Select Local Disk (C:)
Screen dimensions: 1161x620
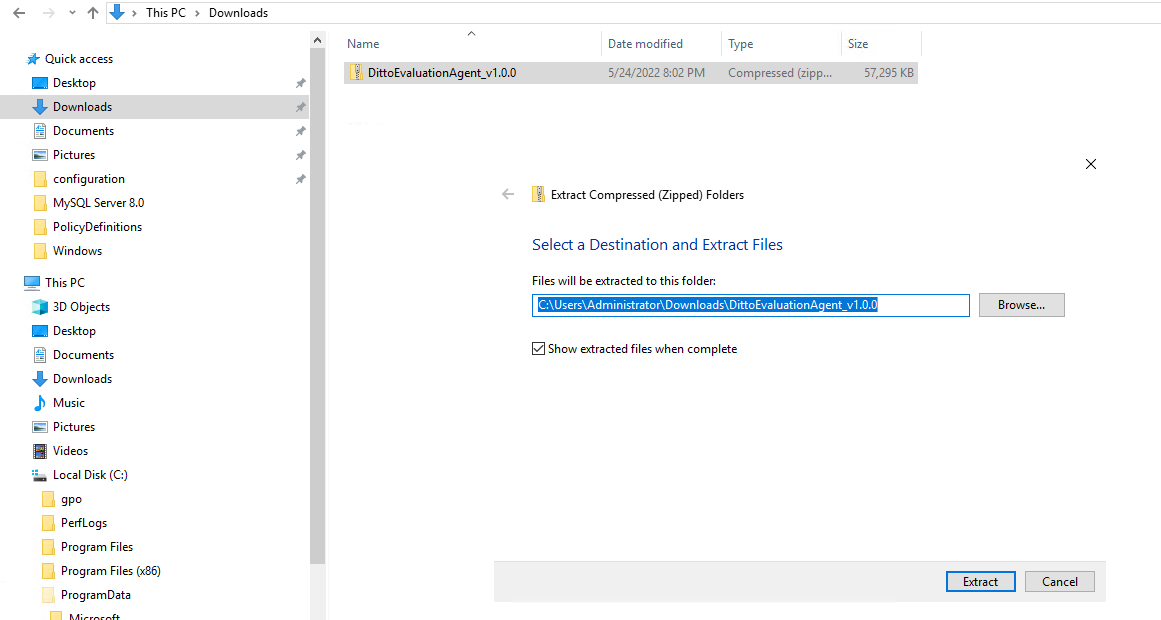point(90,475)
